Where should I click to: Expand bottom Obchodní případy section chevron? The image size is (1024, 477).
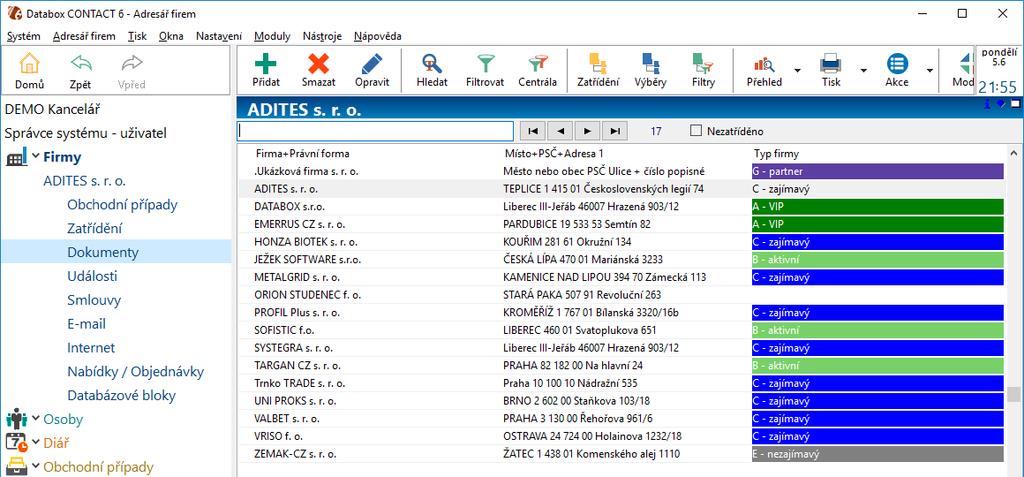pyautogui.click(x=35, y=466)
